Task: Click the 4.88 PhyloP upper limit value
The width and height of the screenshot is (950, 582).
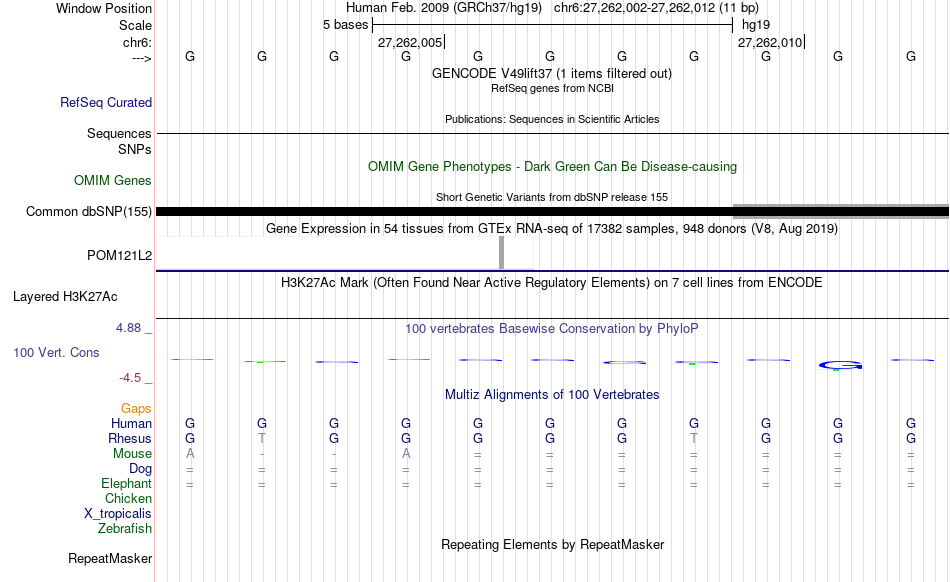Action: tap(128, 328)
